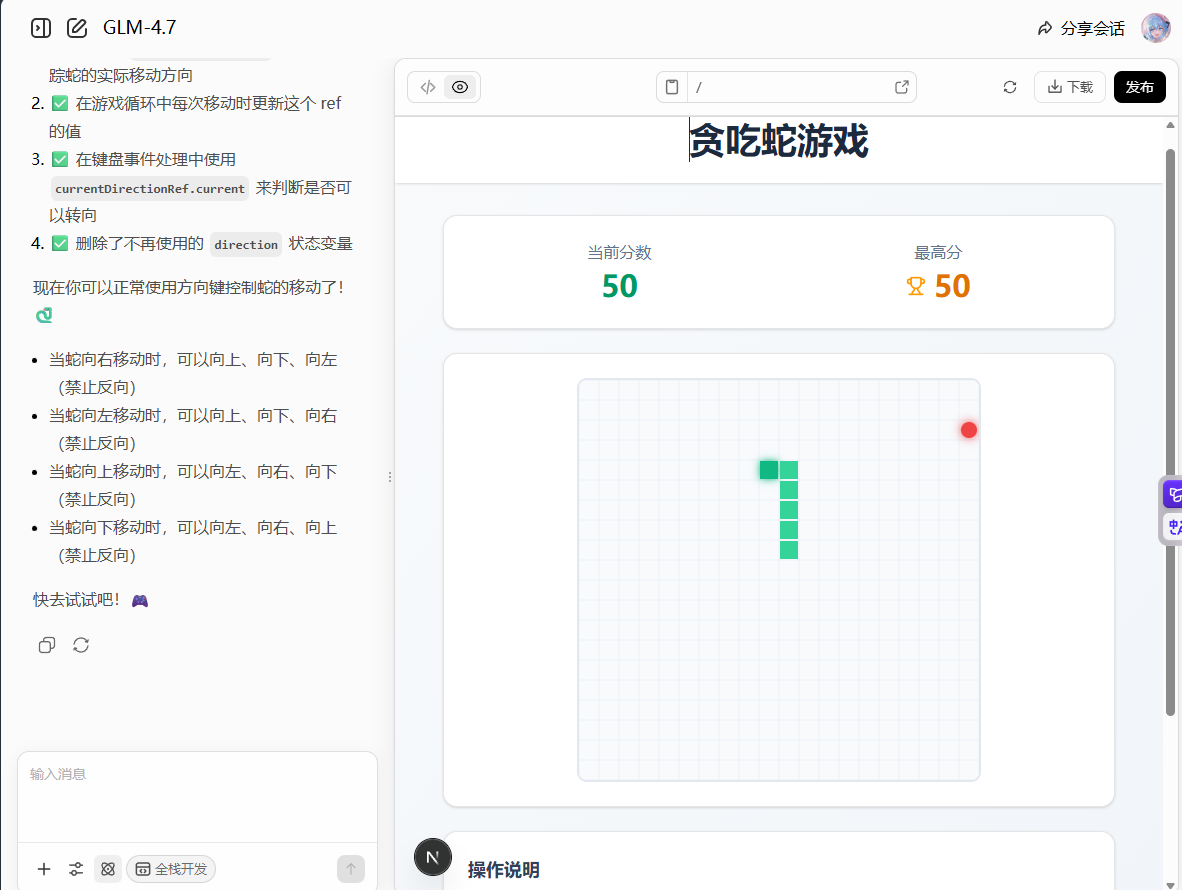Open the user avatar menu
This screenshot has height=890, width=1182.
click(1155, 28)
